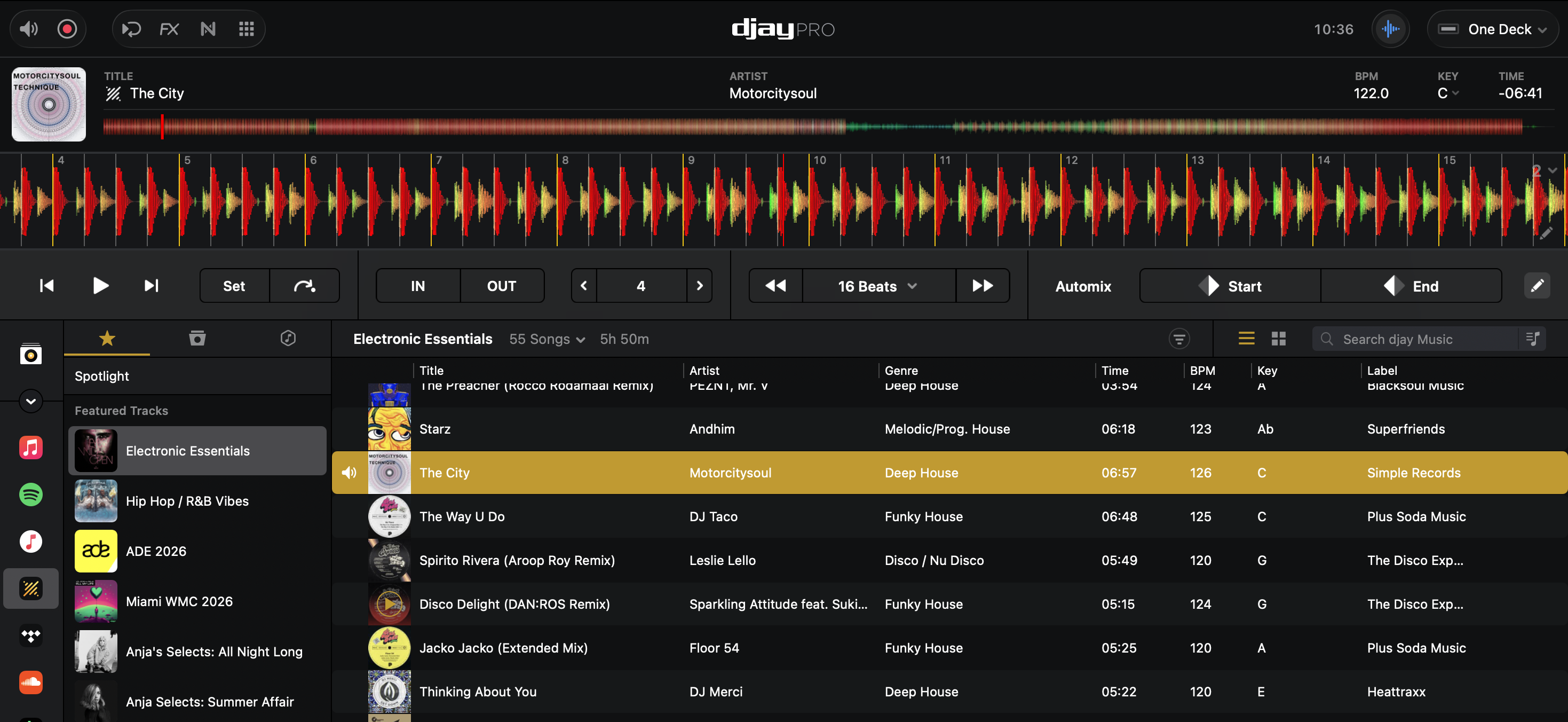Open the looper panel icon
The width and height of the screenshot is (1568, 722).
coord(131,29)
